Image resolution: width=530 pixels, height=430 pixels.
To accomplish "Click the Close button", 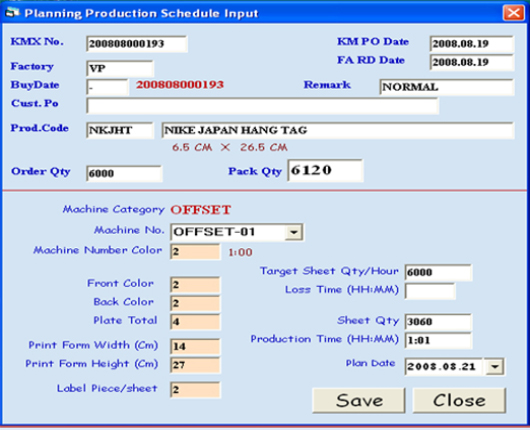I will pos(459,401).
